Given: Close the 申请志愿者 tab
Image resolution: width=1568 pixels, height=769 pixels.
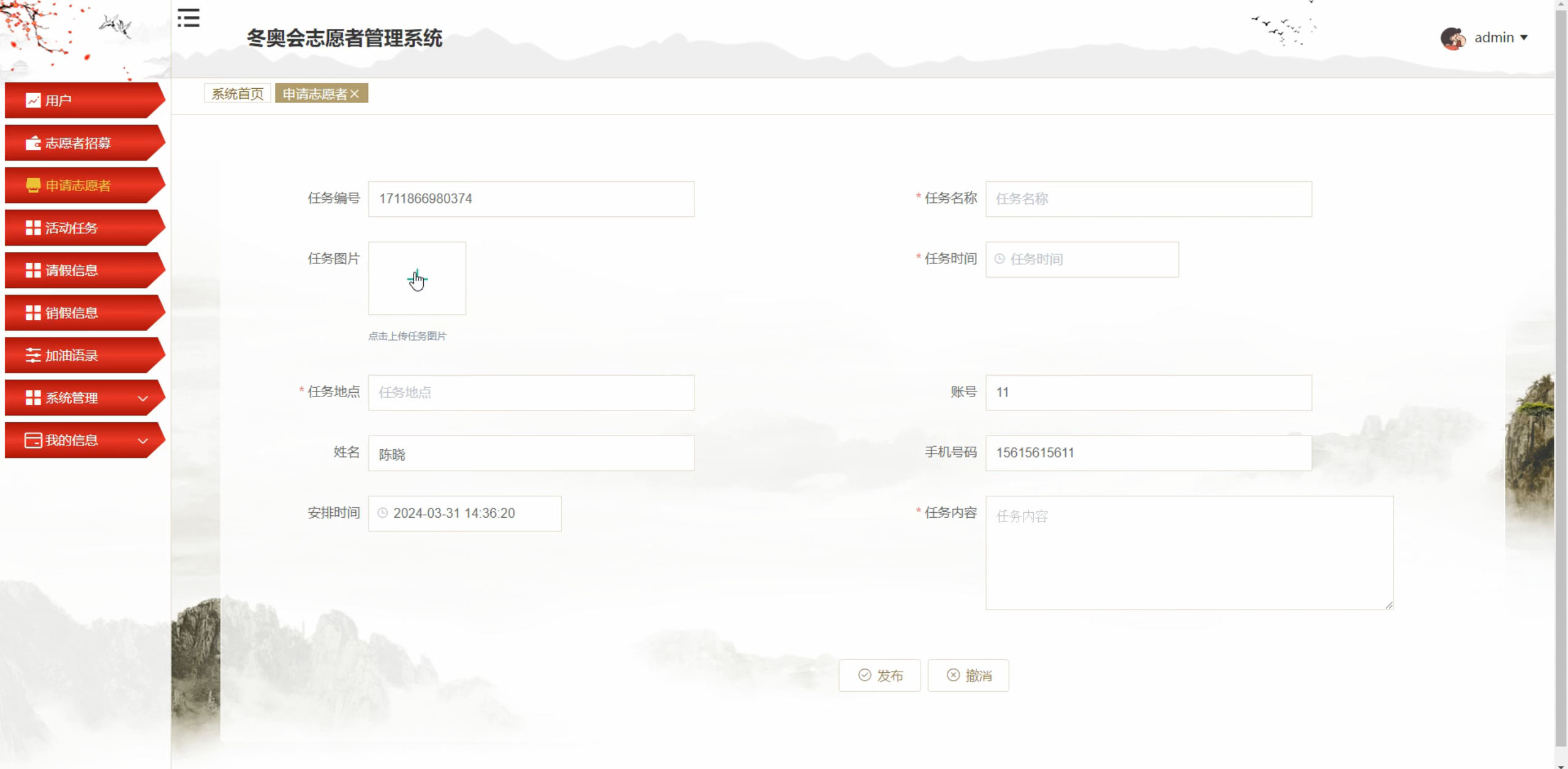Looking at the screenshot, I should (355, 94).
